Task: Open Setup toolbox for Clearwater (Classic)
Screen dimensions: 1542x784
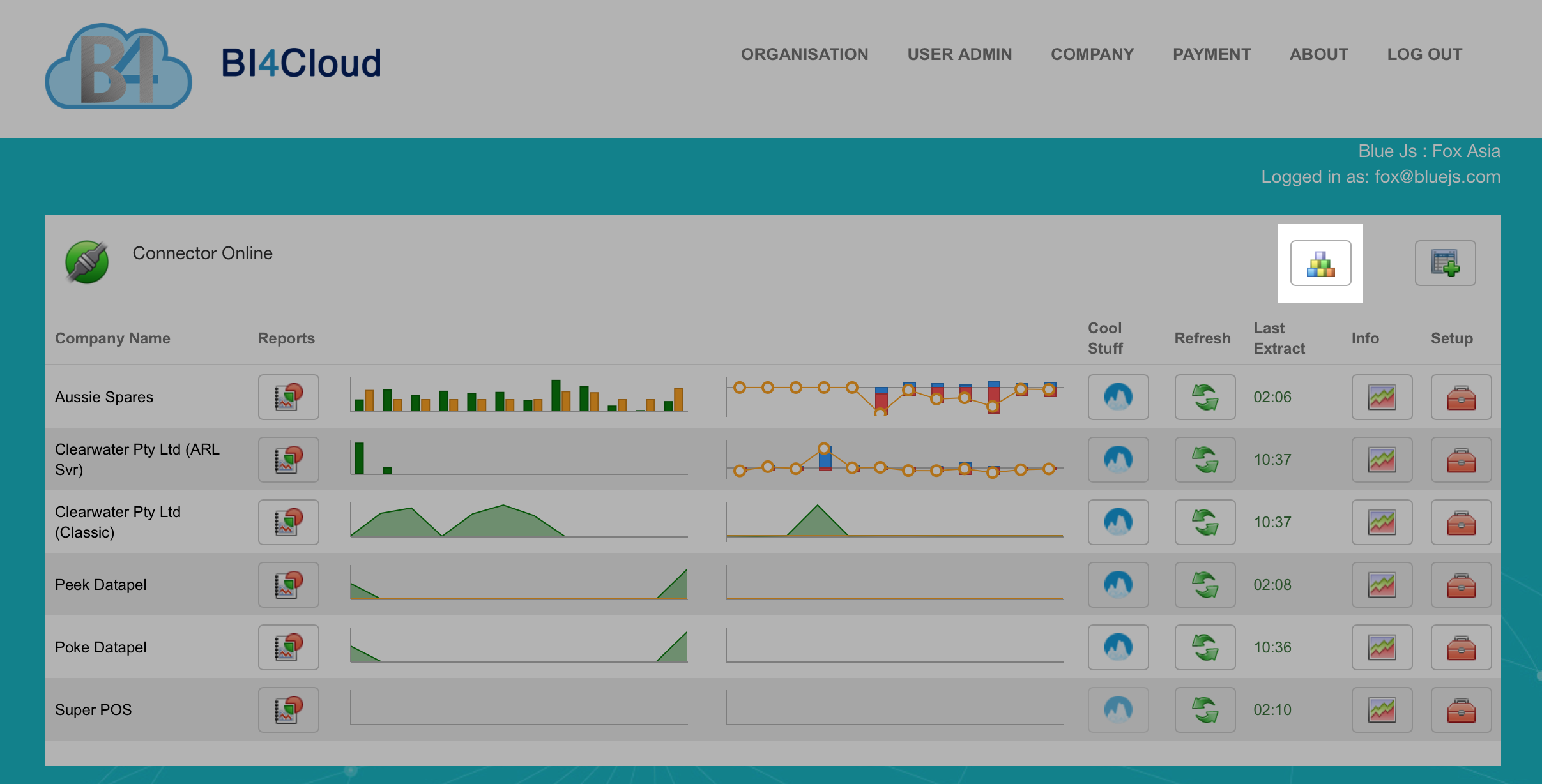Action: [1461, 522]
